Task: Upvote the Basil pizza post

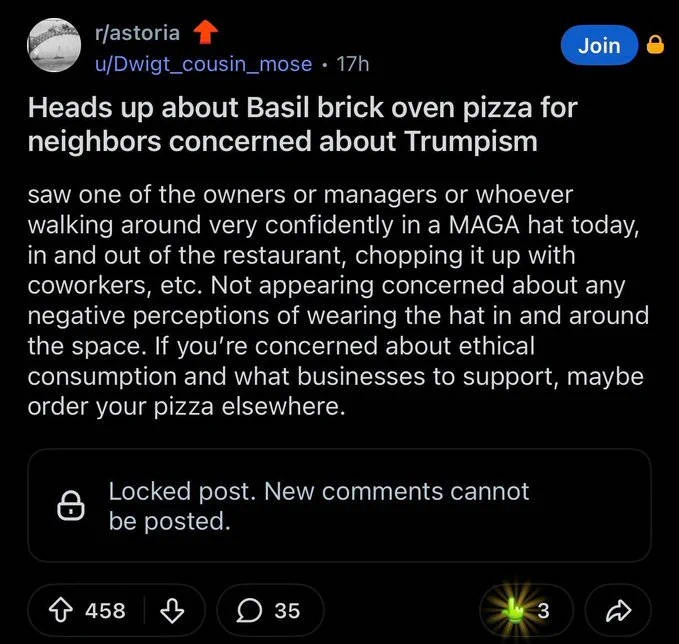Action: tap(60, 611)
